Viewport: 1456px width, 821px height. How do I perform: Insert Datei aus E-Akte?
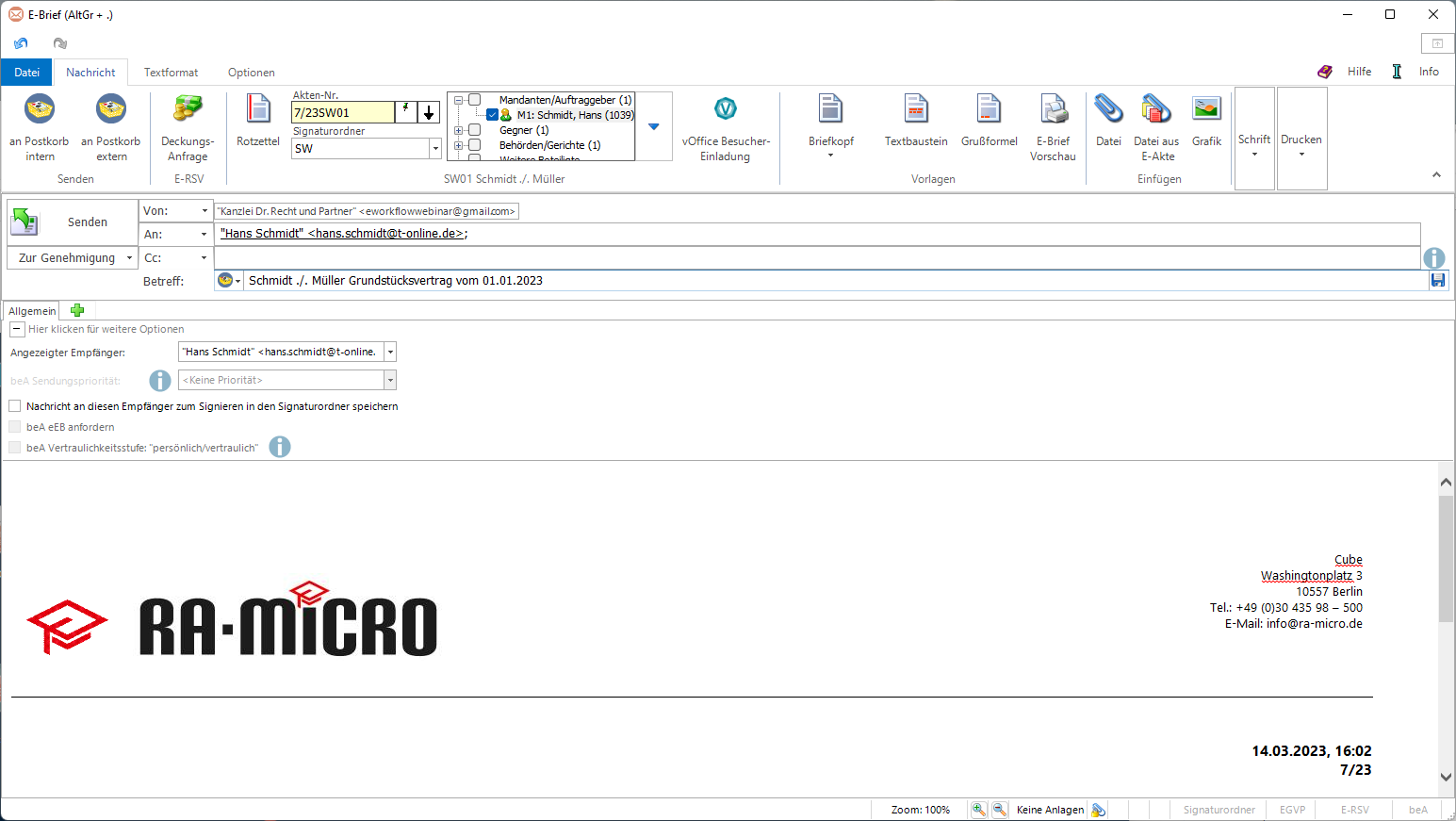click(1156, 128)
